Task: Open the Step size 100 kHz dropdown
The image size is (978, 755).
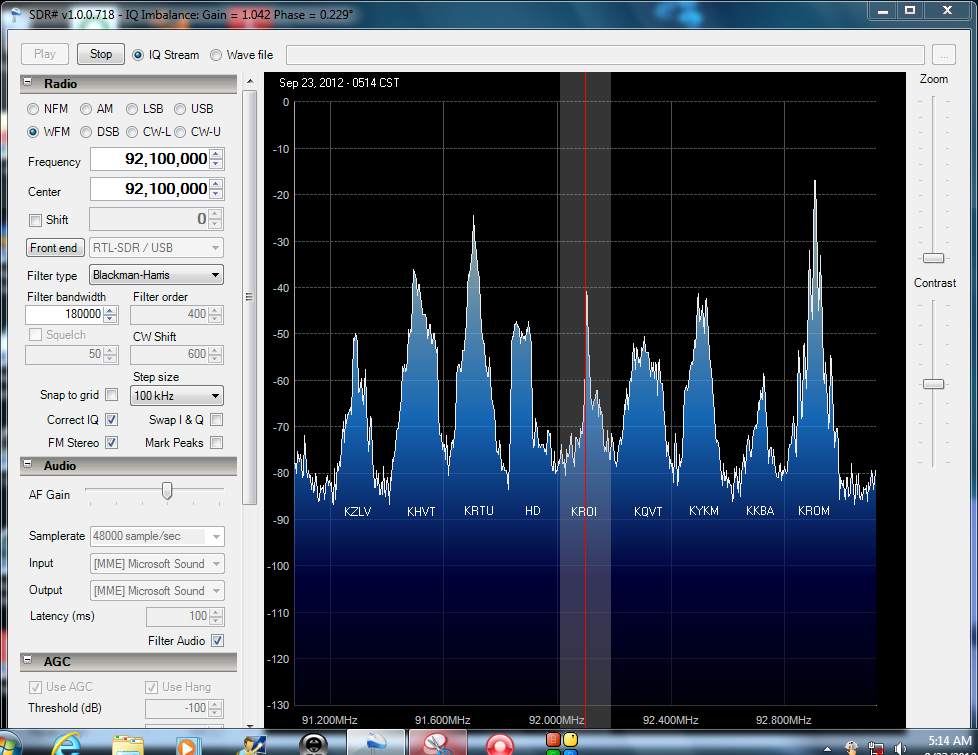Action: 176,396
